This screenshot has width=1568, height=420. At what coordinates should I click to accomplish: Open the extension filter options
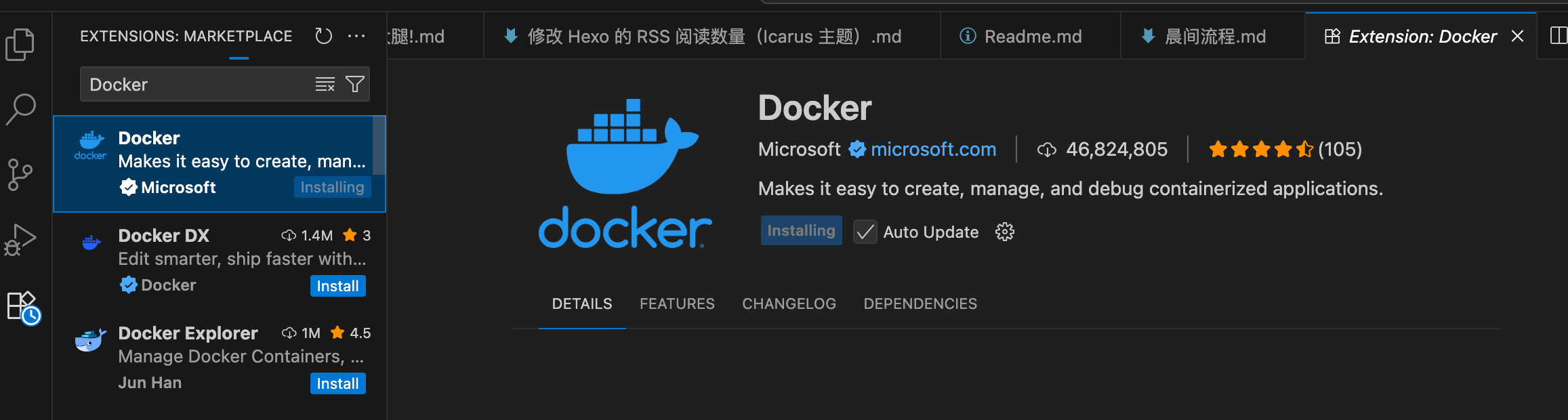tap(355, 84)
